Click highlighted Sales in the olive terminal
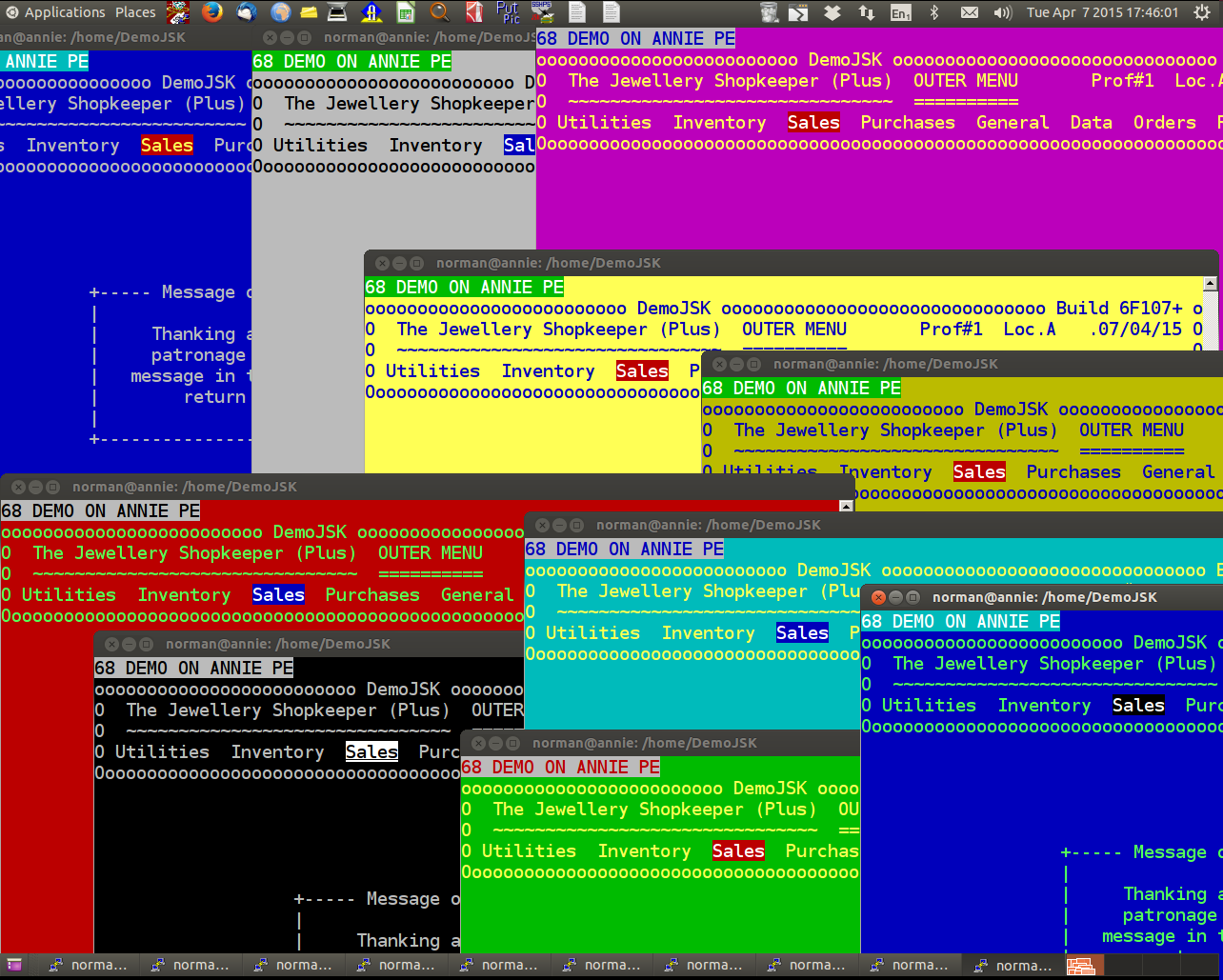 [980, 471]
